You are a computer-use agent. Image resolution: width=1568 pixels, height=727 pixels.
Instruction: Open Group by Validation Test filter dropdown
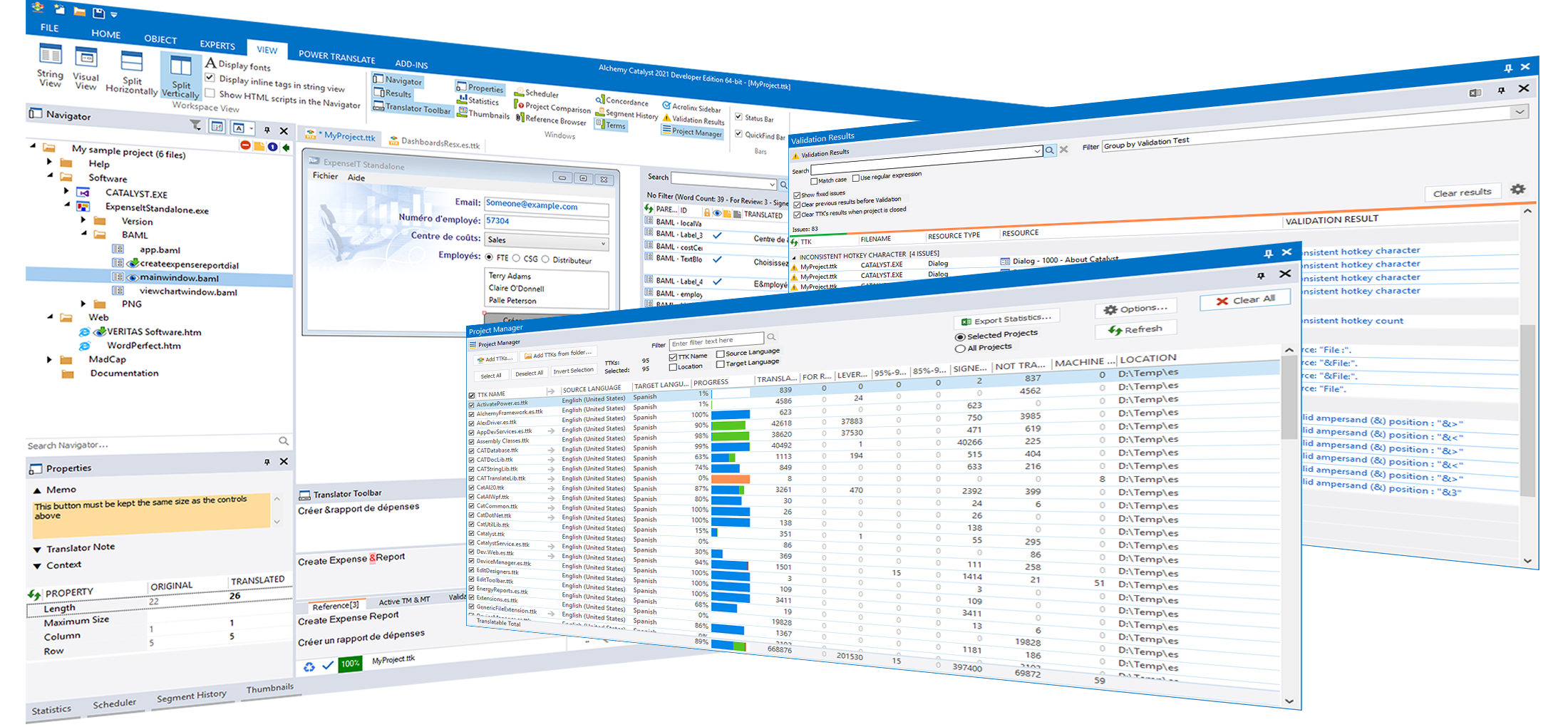1520,112
